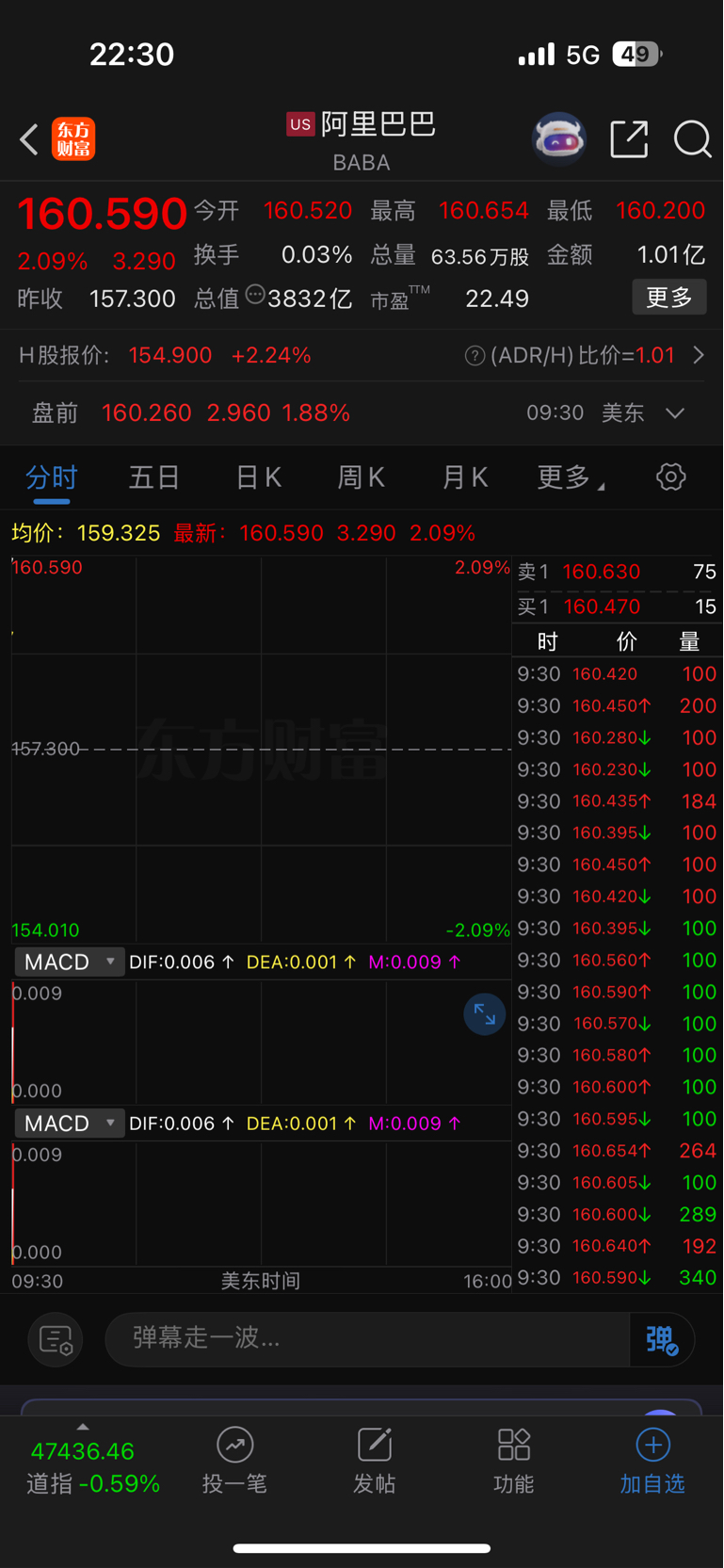Switch to the 五日 tab
This screenshot has height=1568, width=724.
154,477
